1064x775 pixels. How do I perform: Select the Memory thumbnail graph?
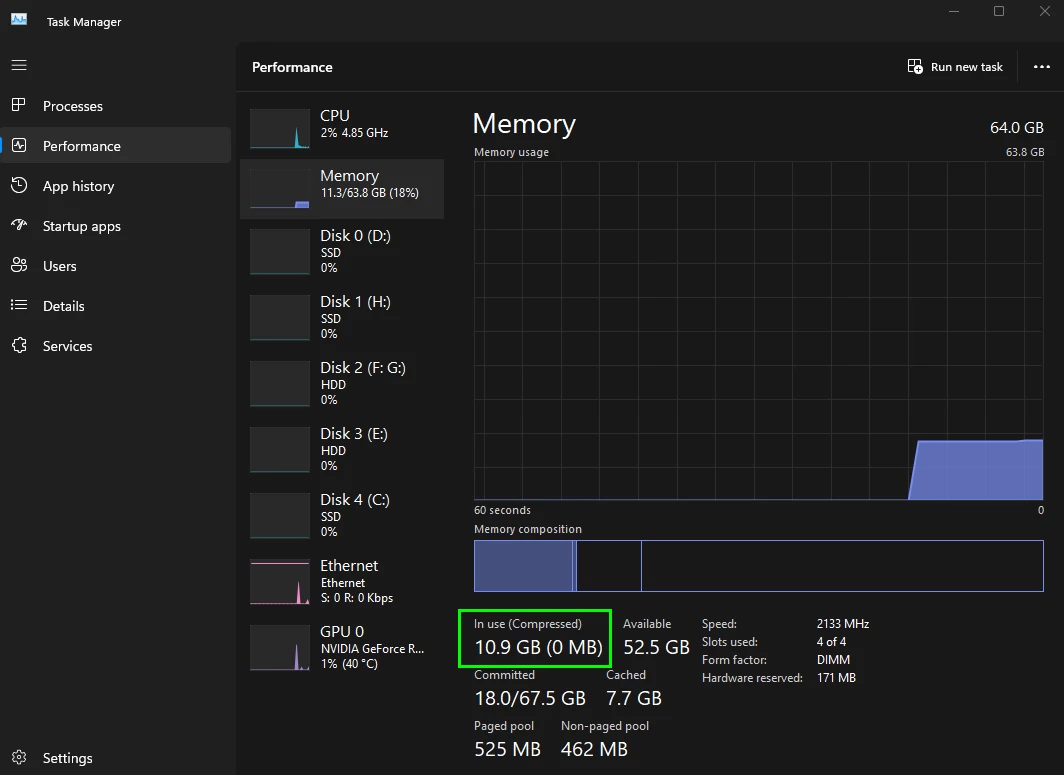point(280,188)
